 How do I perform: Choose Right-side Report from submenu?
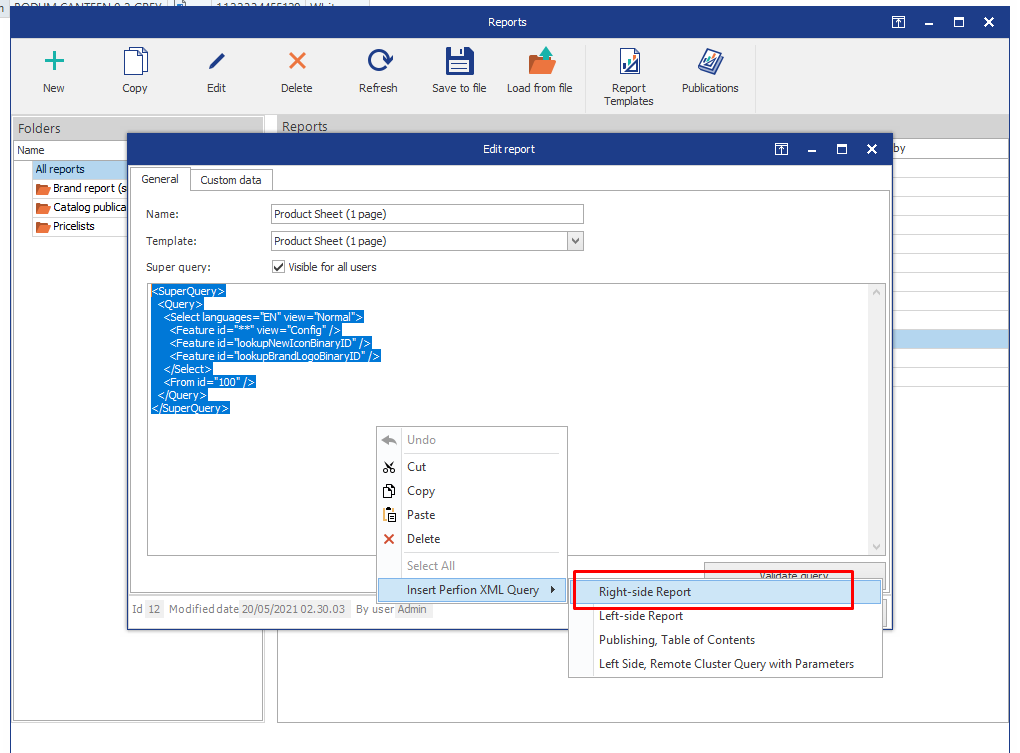pyautogui.click(x=725, y=592)
